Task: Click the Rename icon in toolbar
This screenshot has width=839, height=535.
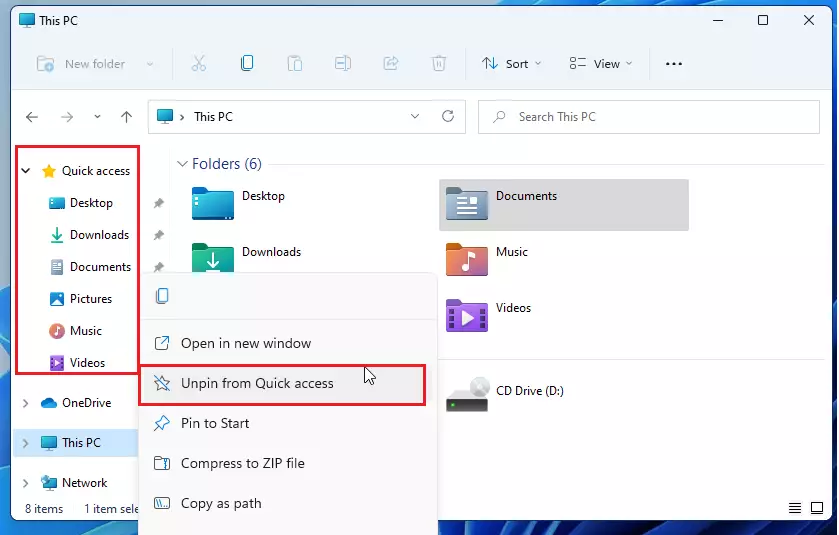Action: pyautogui.click(x=342, y=64)
